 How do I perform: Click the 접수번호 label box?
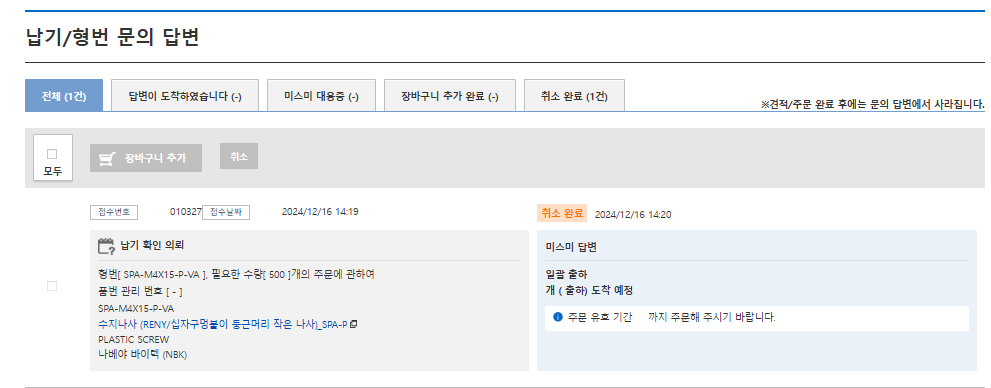(114, 212)
